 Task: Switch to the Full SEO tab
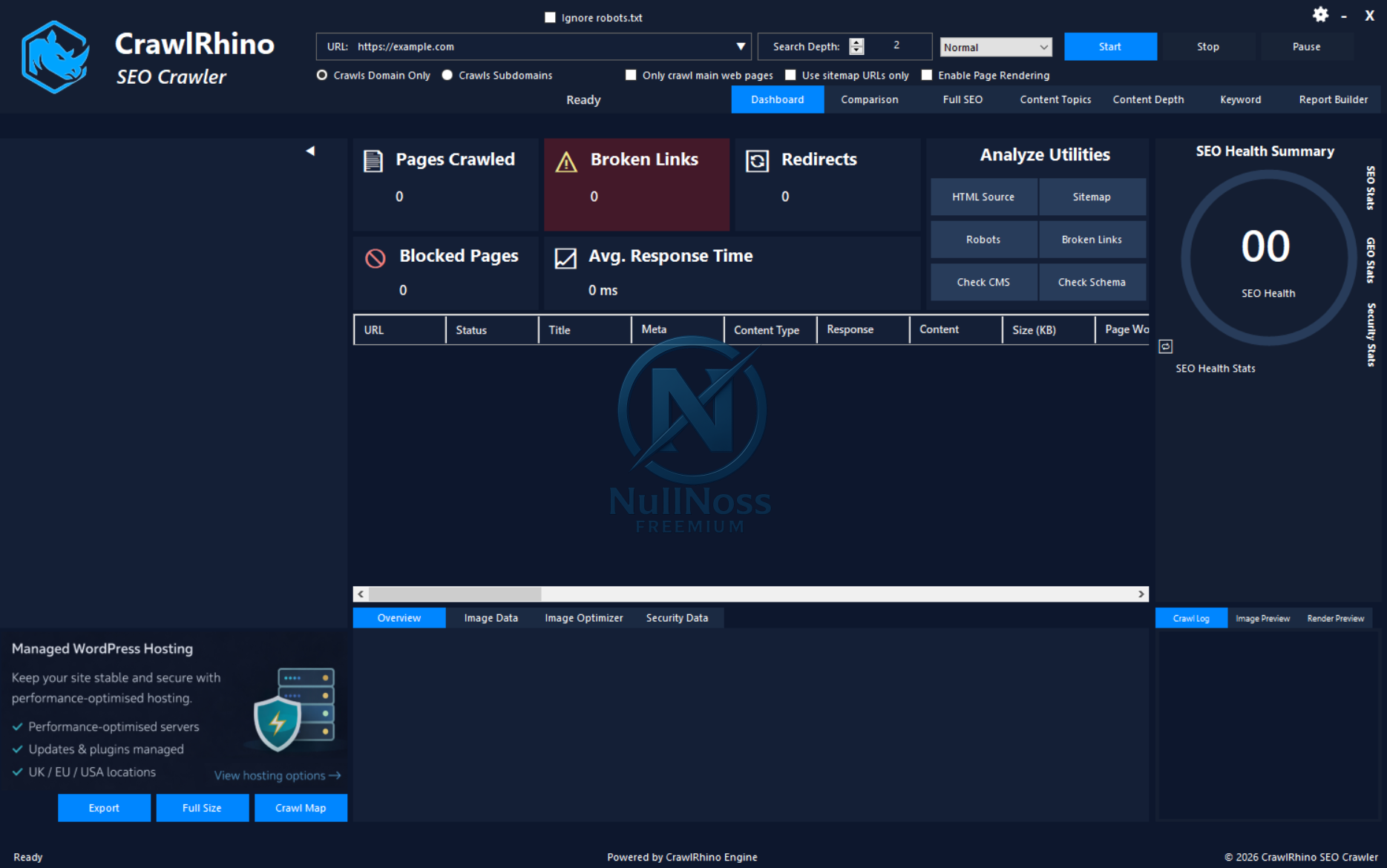962,99
